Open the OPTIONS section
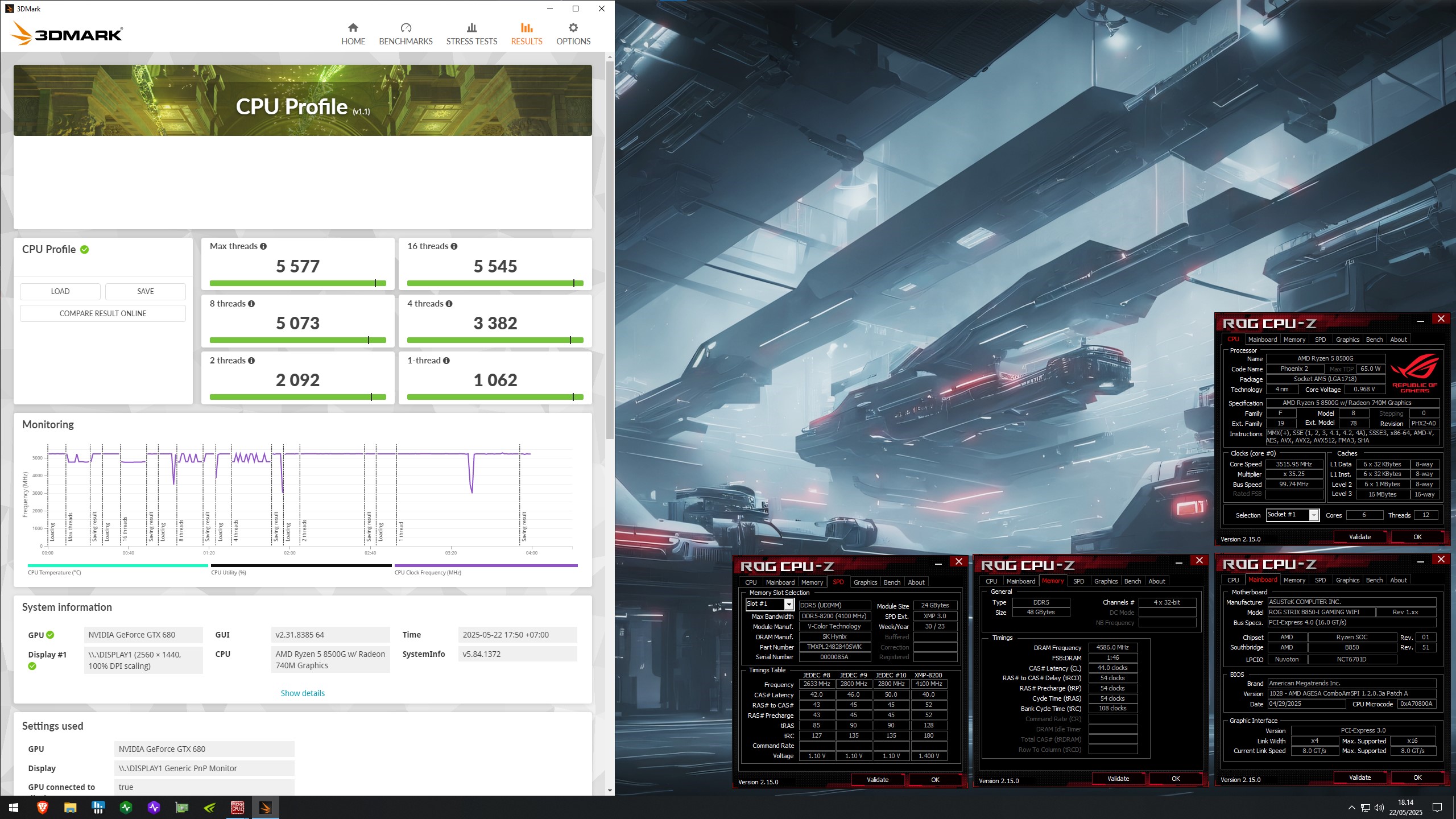 [x=573, y=34]
